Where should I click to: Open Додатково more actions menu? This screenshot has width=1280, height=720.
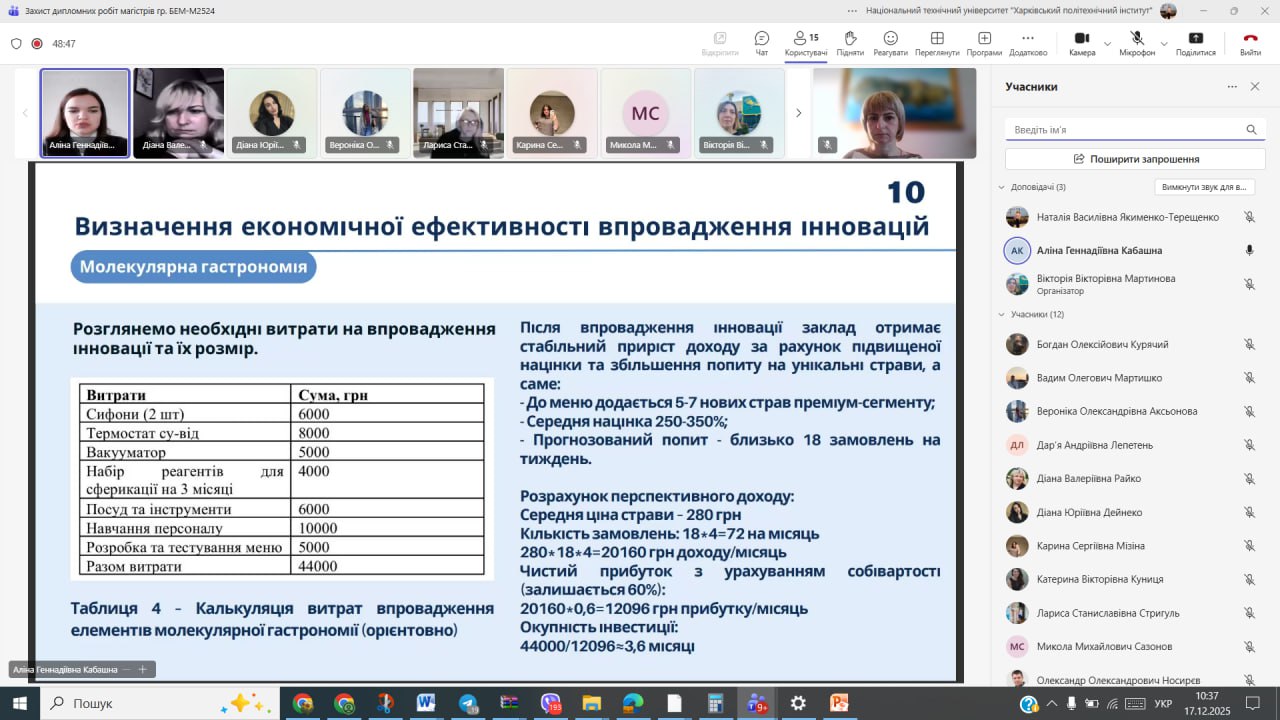[x=1027, y=43]
